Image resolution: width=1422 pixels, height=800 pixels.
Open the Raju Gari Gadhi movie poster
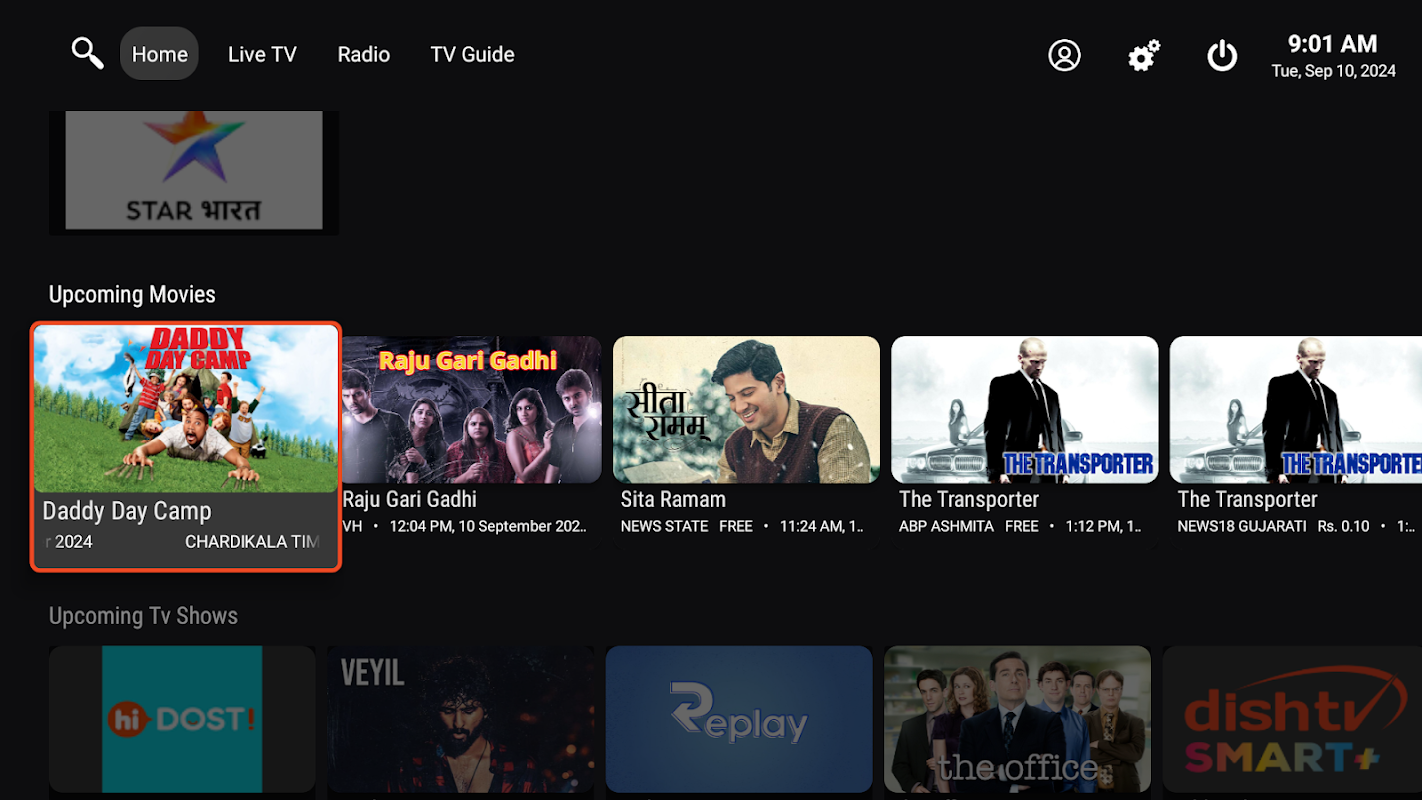pyautogui.click(x=472, y=410)
